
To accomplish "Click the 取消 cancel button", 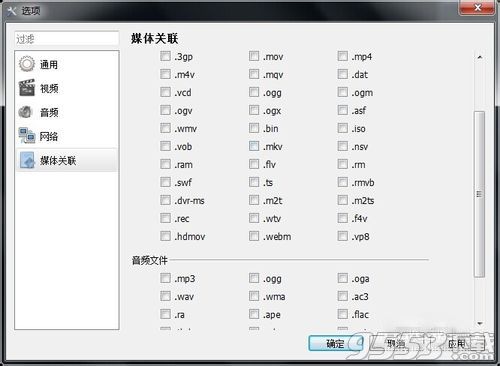I will coord(395,343).
